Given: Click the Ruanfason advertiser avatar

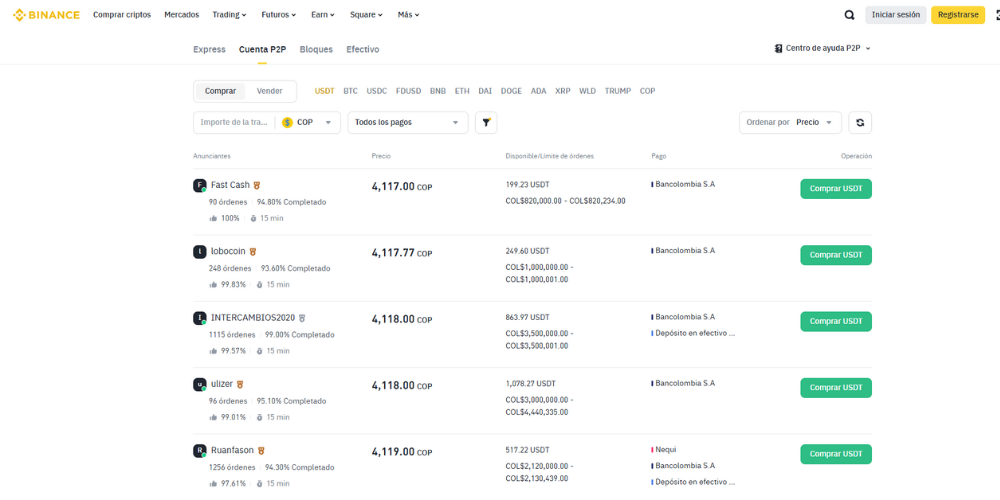Looking at the screenshot, I should (200, 451).
